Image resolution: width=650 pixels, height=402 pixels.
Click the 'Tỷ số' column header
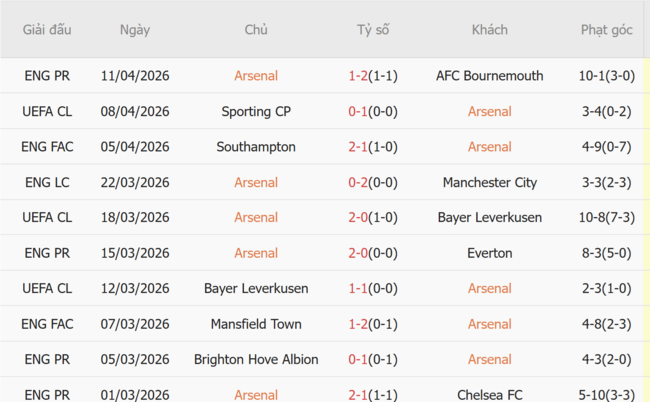point(373,30)
